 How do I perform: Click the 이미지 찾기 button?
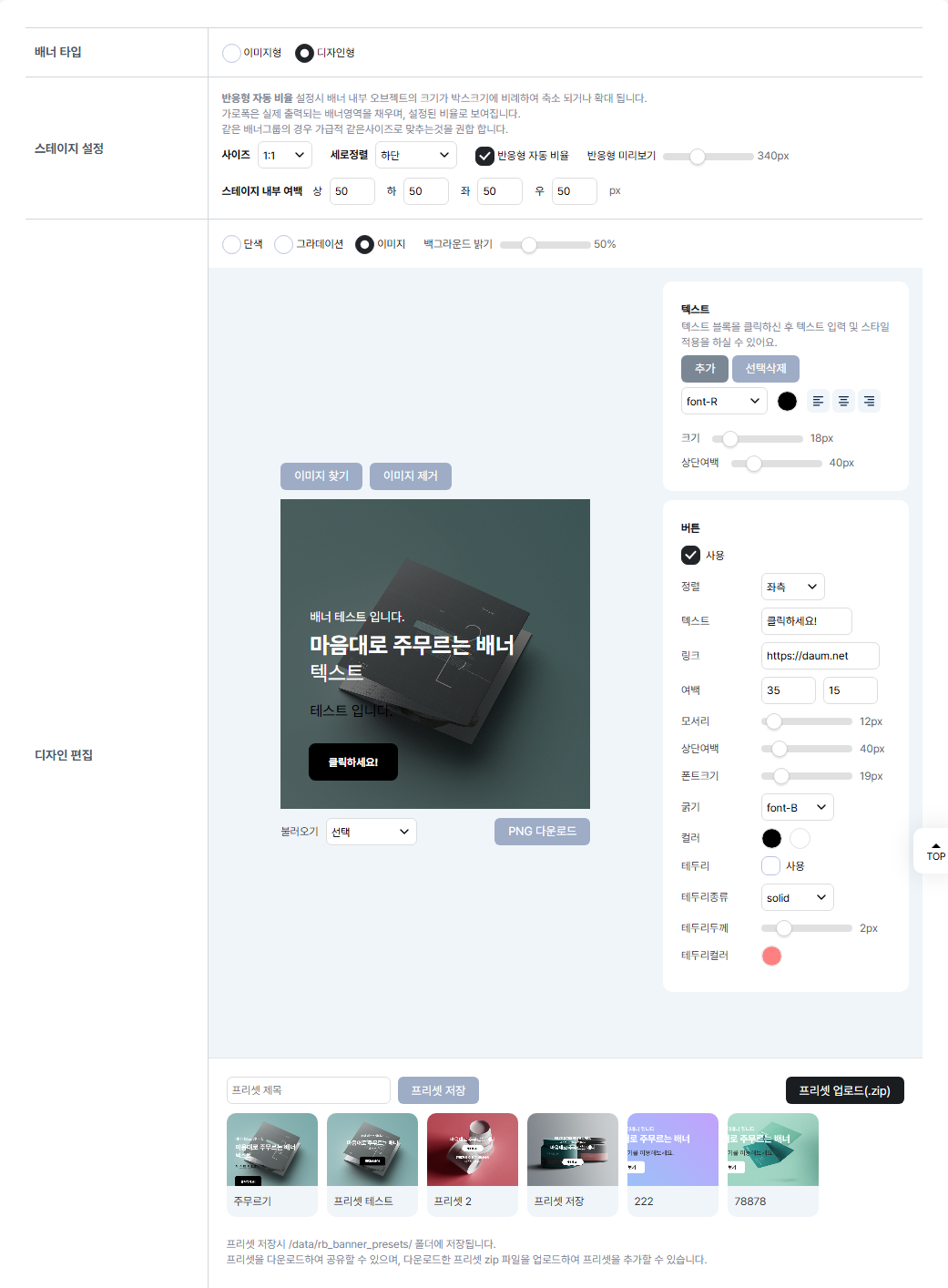click(x=321, y=475)
